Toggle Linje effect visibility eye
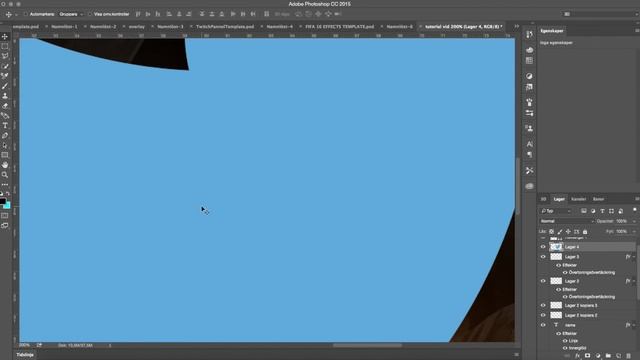This screenshot has width=640, height=360. point(565,340)
